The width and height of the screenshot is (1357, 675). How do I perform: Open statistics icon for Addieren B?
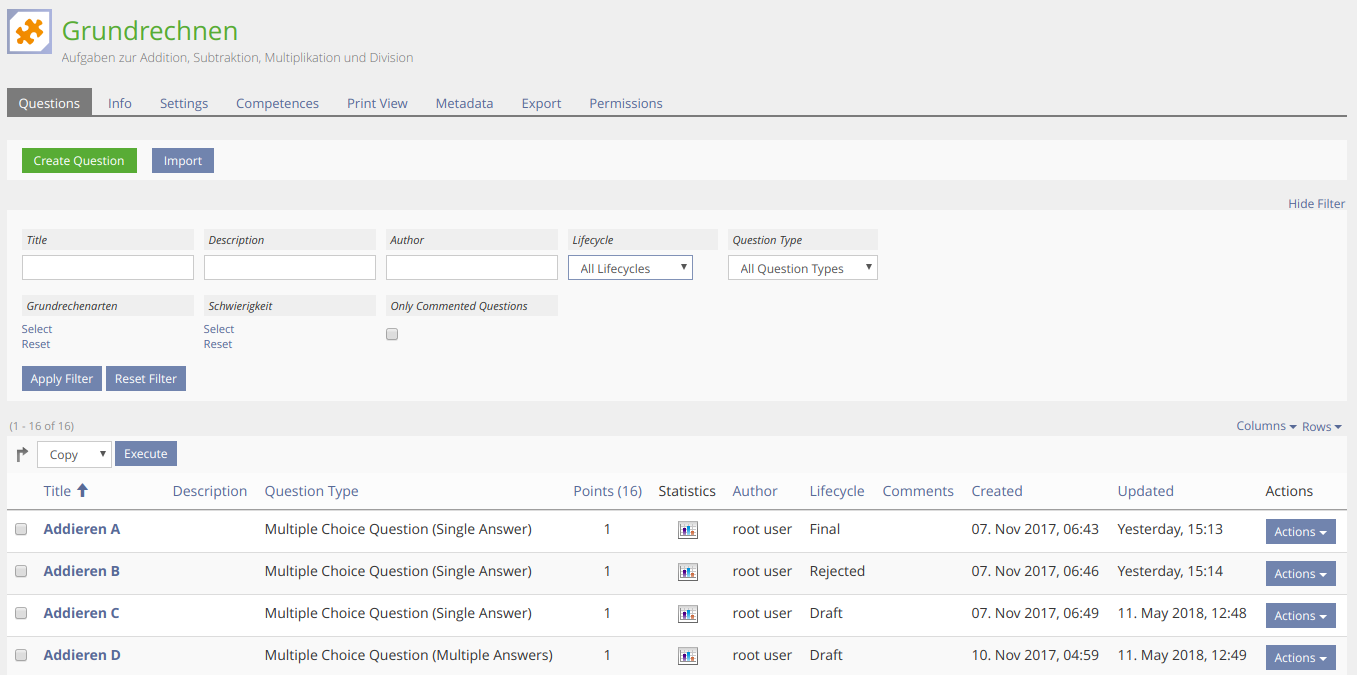tap(687, 572)
